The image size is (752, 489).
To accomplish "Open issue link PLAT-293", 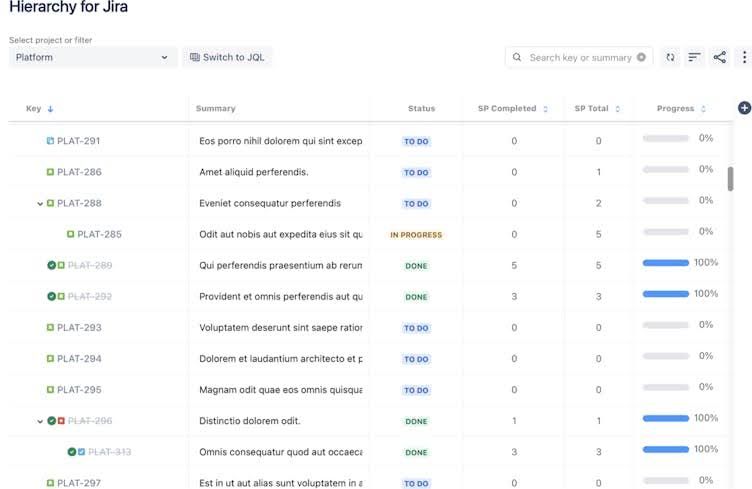I will click(x=79, y=328).
